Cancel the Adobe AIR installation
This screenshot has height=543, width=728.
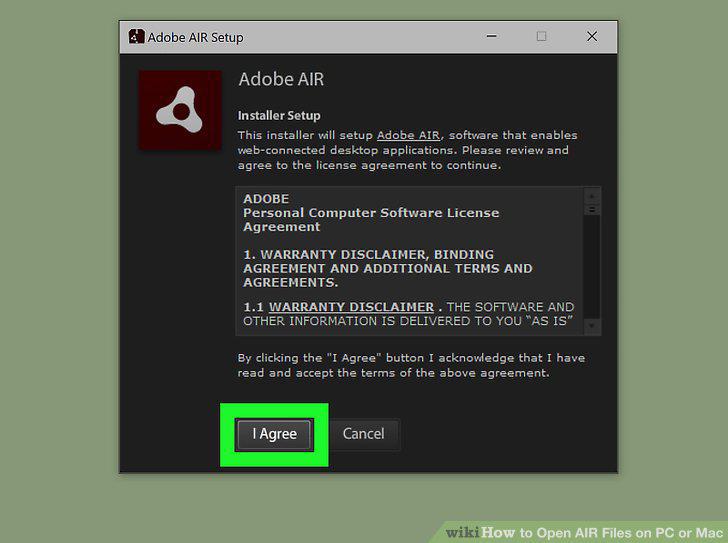[364, 434]
